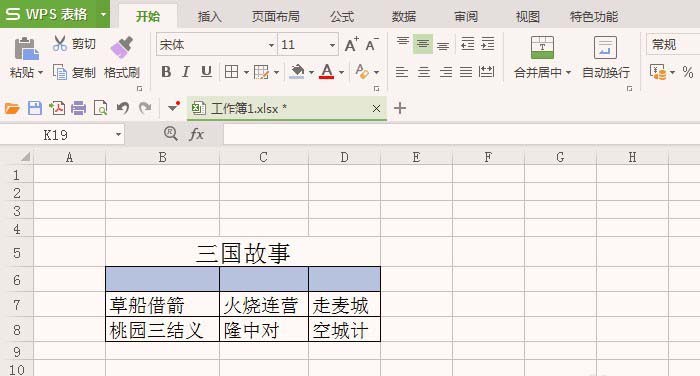Expand the Name Box dropdown for K19
This screenshot has width=700, height=376.
coord(118,134)
